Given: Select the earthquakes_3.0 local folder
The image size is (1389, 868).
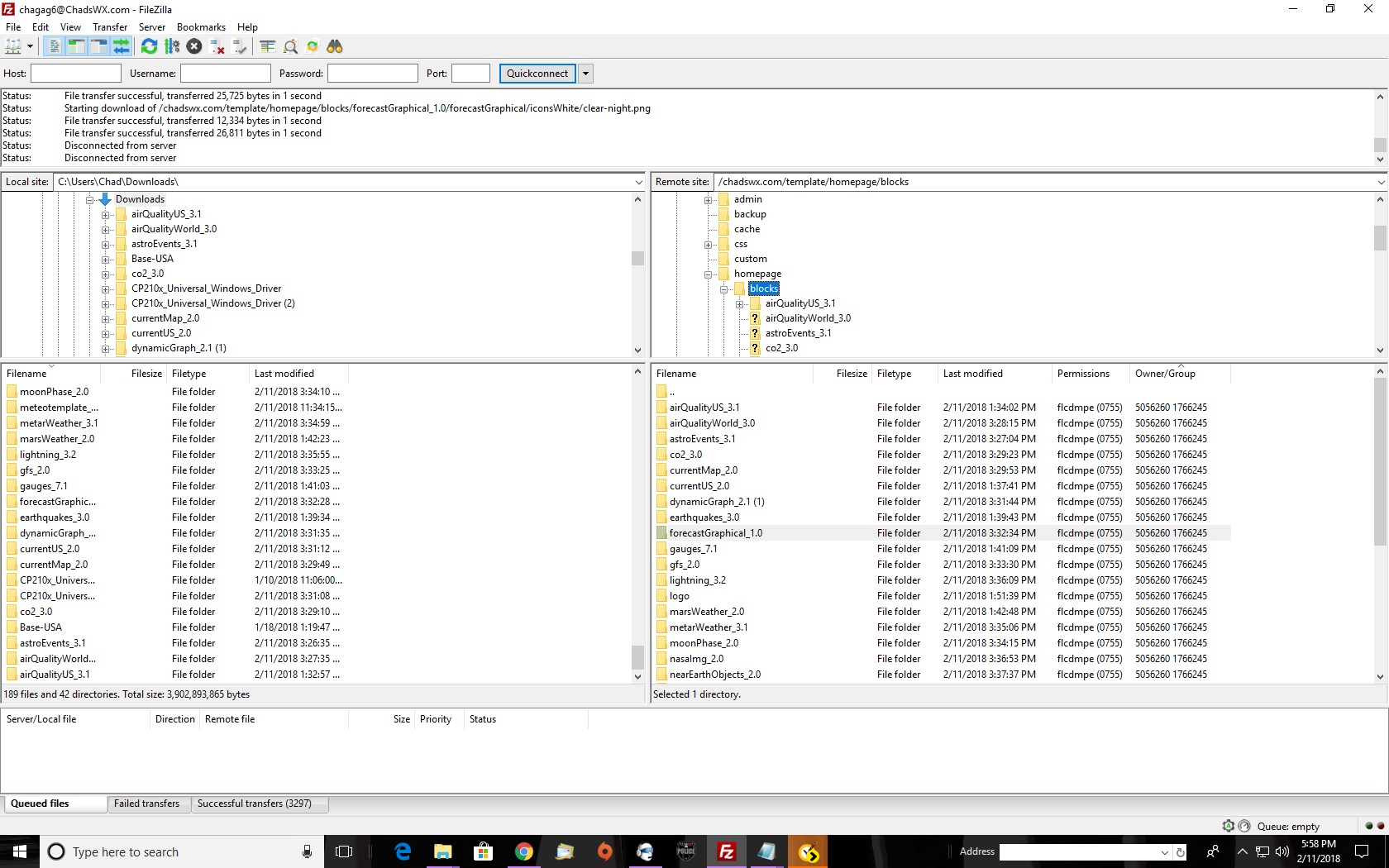Looking at the screenshot, I should point(174,517).
